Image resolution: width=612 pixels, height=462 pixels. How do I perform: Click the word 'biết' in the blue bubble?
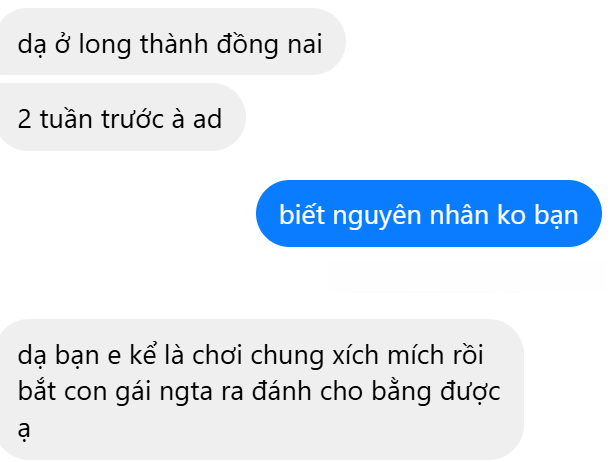pos(302,214)
